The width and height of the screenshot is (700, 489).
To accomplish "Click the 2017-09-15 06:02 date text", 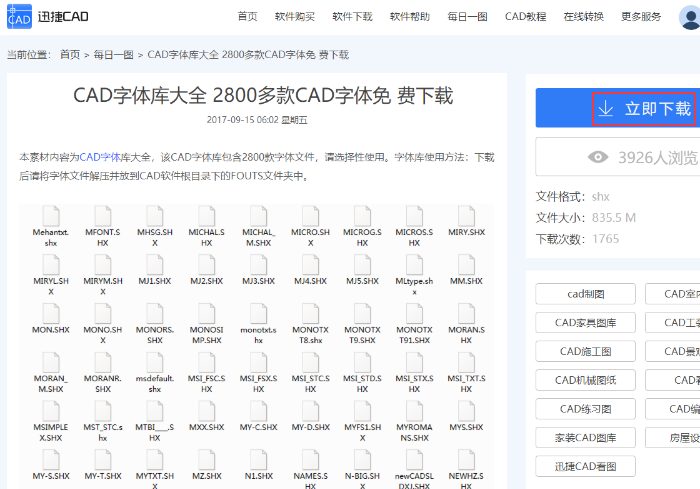I will pyautogui.click(x=242, y=120).
